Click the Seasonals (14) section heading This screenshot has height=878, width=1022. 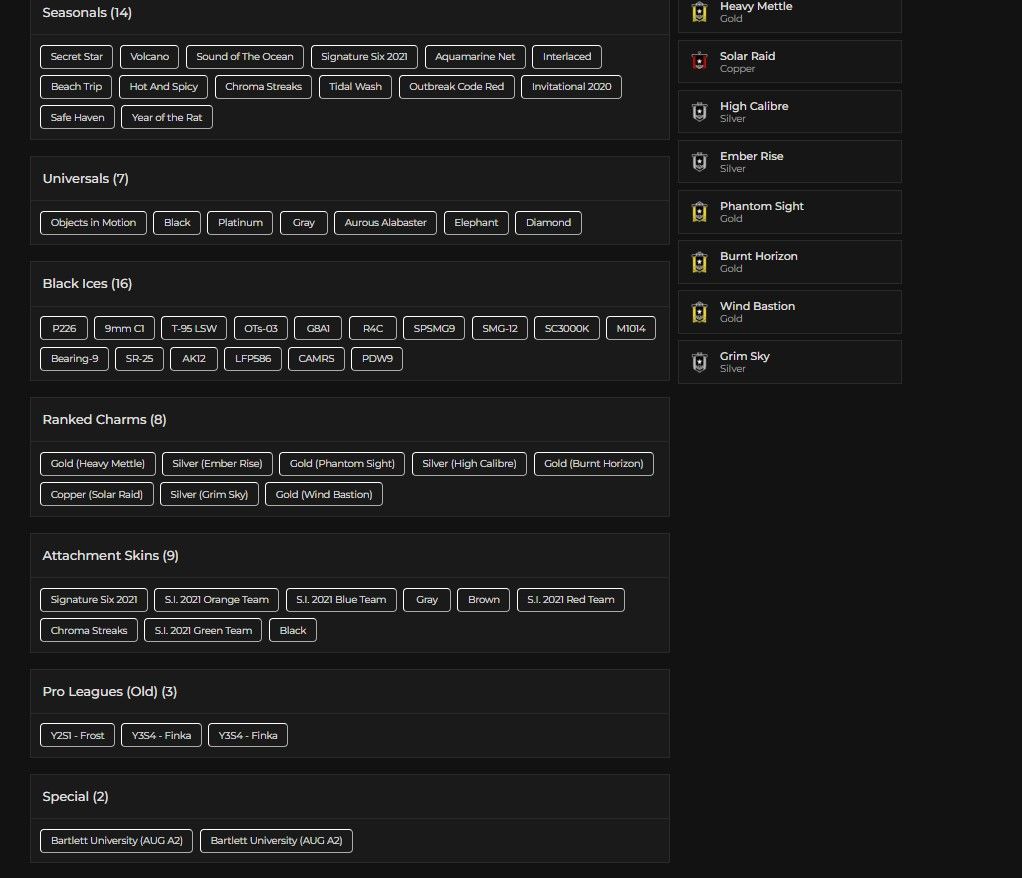87,13
